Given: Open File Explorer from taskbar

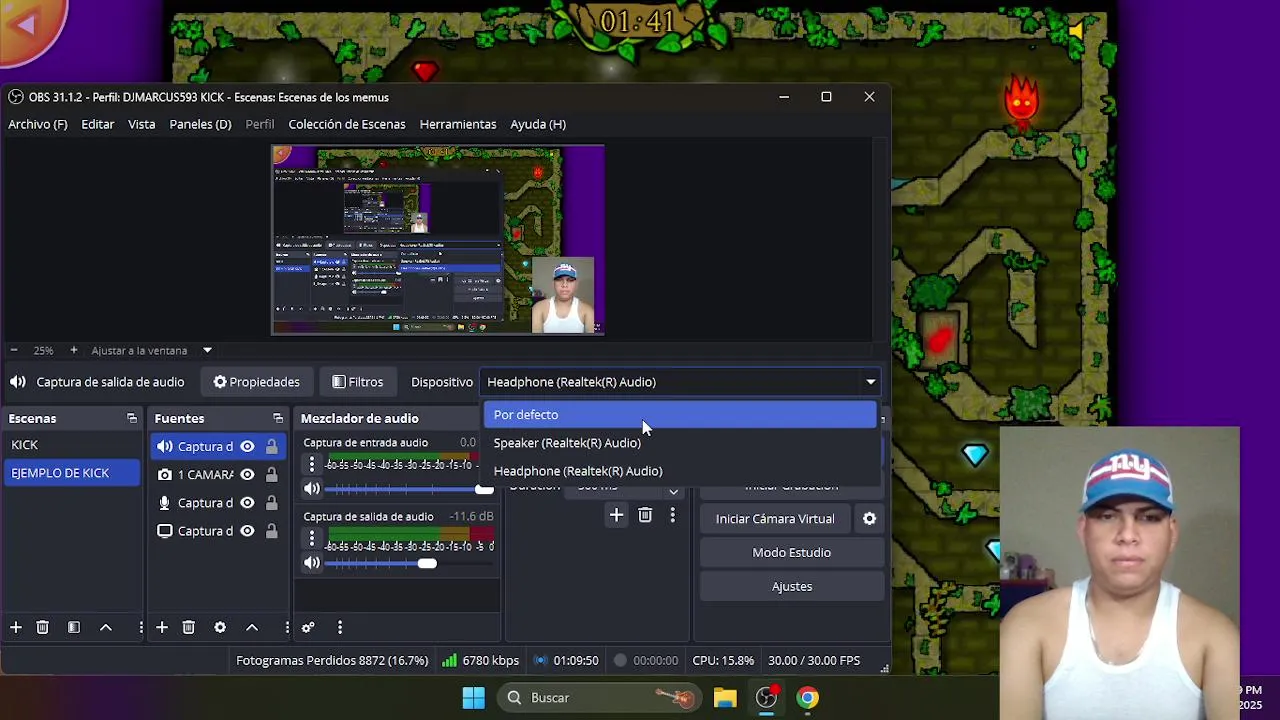Looking at the screenshot, I should click(x=725, y=698).
